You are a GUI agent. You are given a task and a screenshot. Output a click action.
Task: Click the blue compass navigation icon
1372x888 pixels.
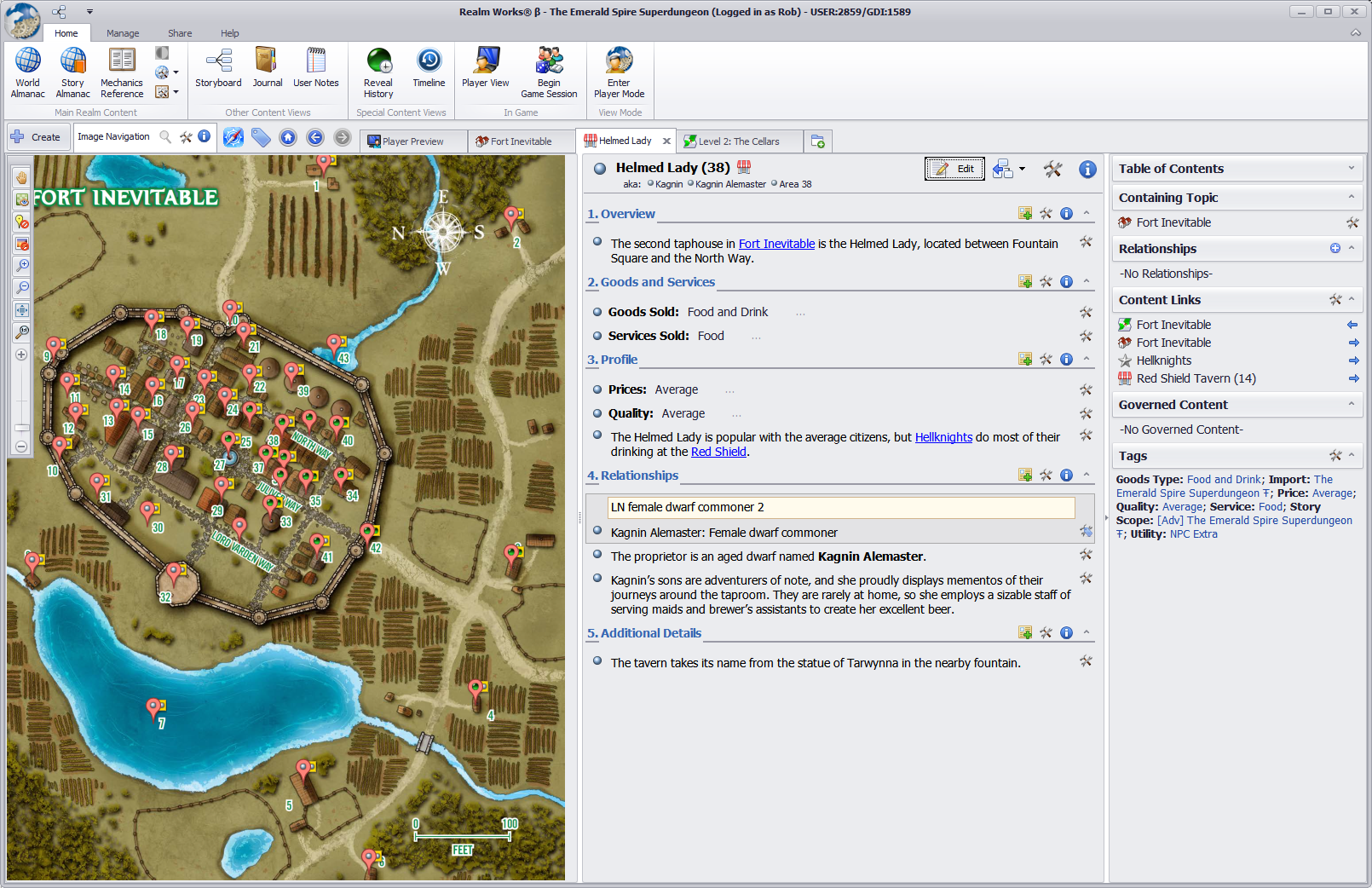coord(233,137)
